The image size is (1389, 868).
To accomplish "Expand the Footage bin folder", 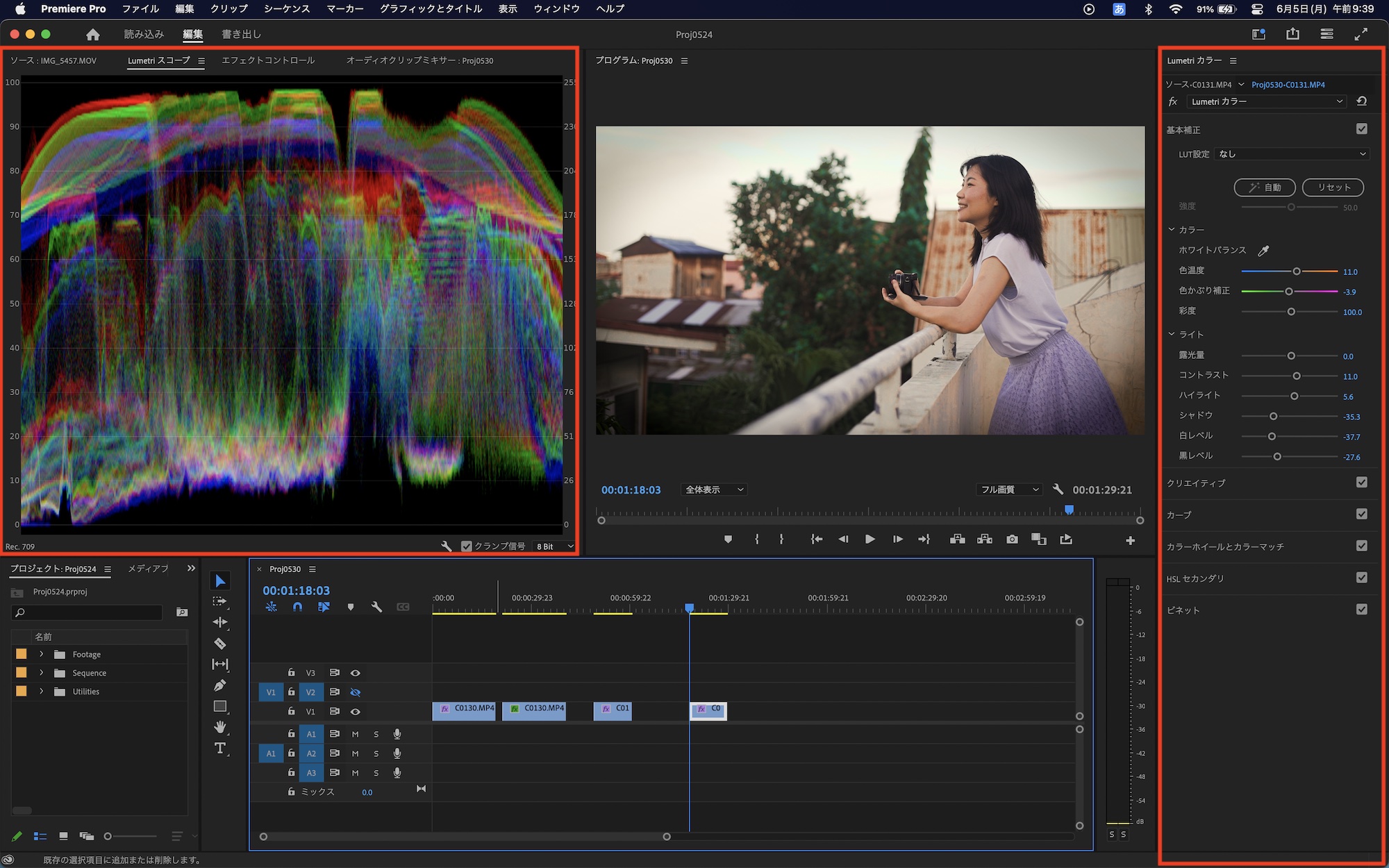I will [42, 654].
